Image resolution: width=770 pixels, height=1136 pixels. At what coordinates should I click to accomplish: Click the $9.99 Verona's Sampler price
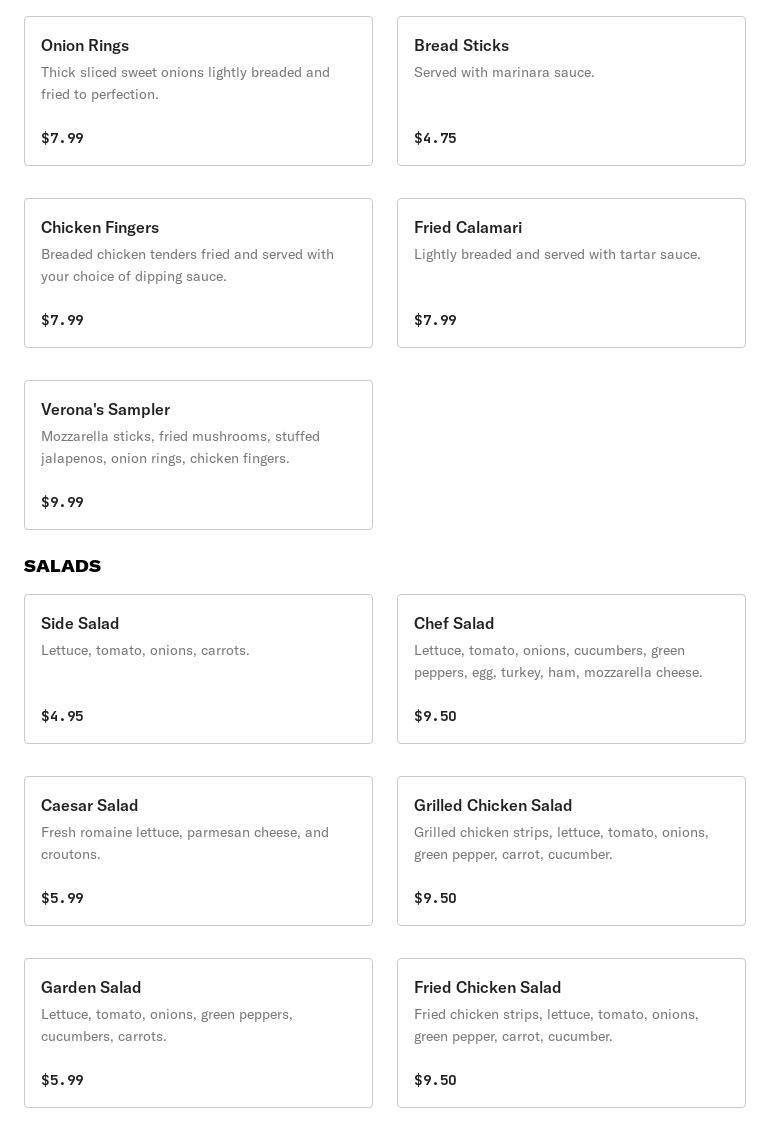pos(62,502)
